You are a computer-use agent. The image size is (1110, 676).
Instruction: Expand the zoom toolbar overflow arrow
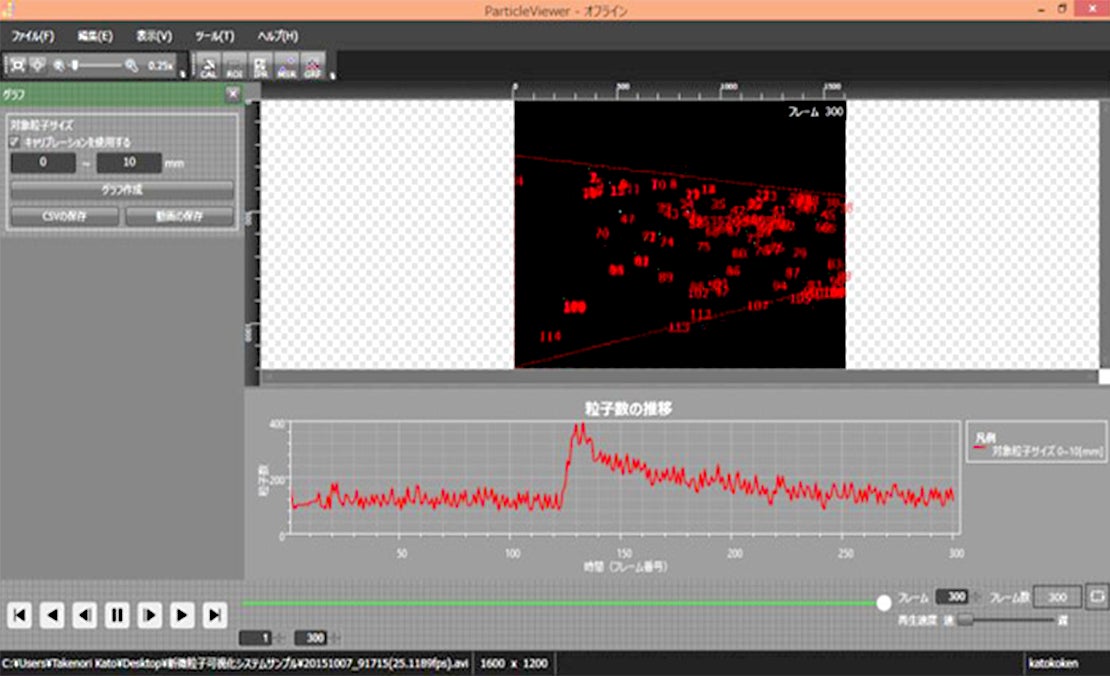click(x=181, y=73)
